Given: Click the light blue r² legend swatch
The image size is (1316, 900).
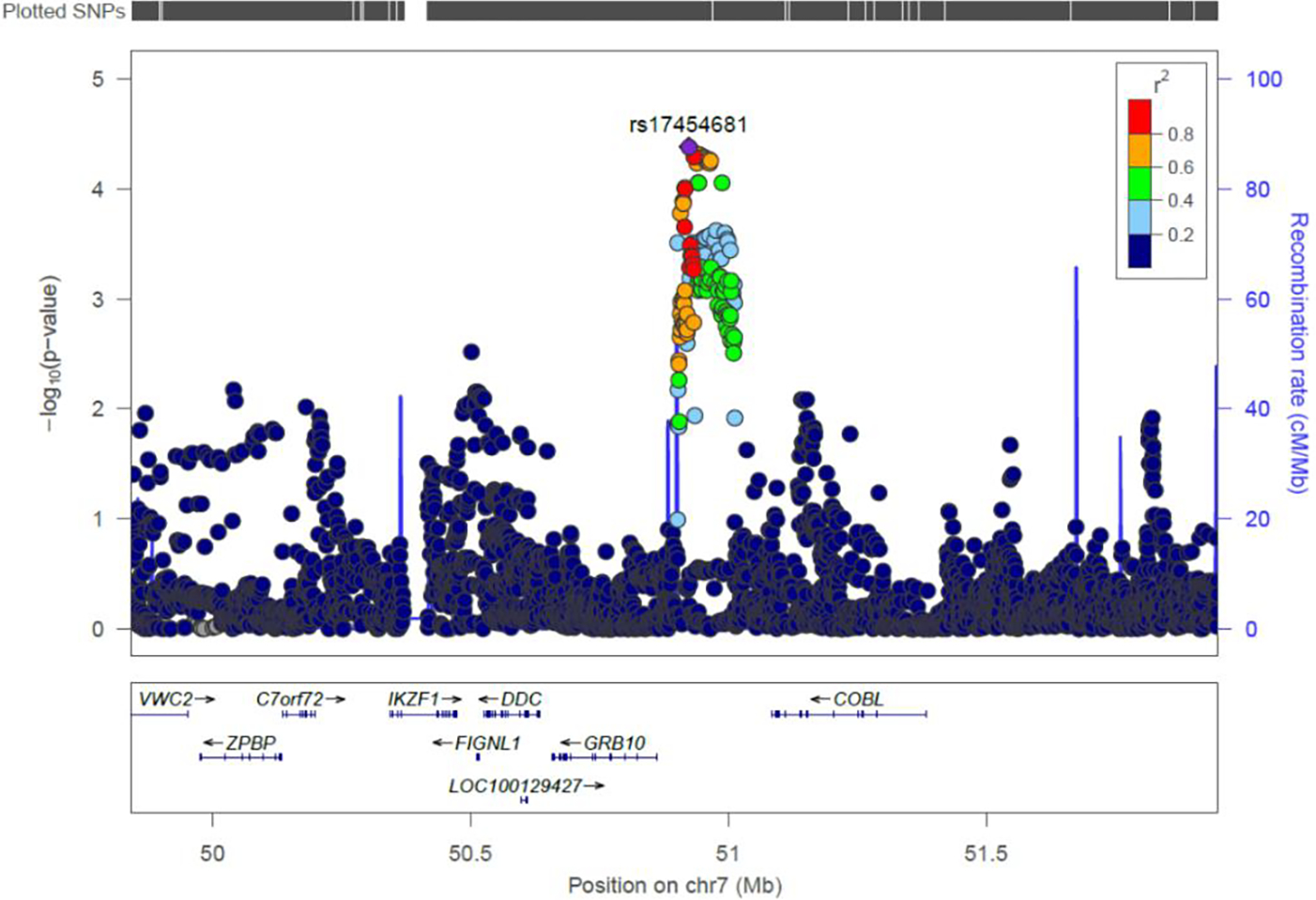Looking at the screenshot, I should pyautogui.click(x=1140, y=217).
